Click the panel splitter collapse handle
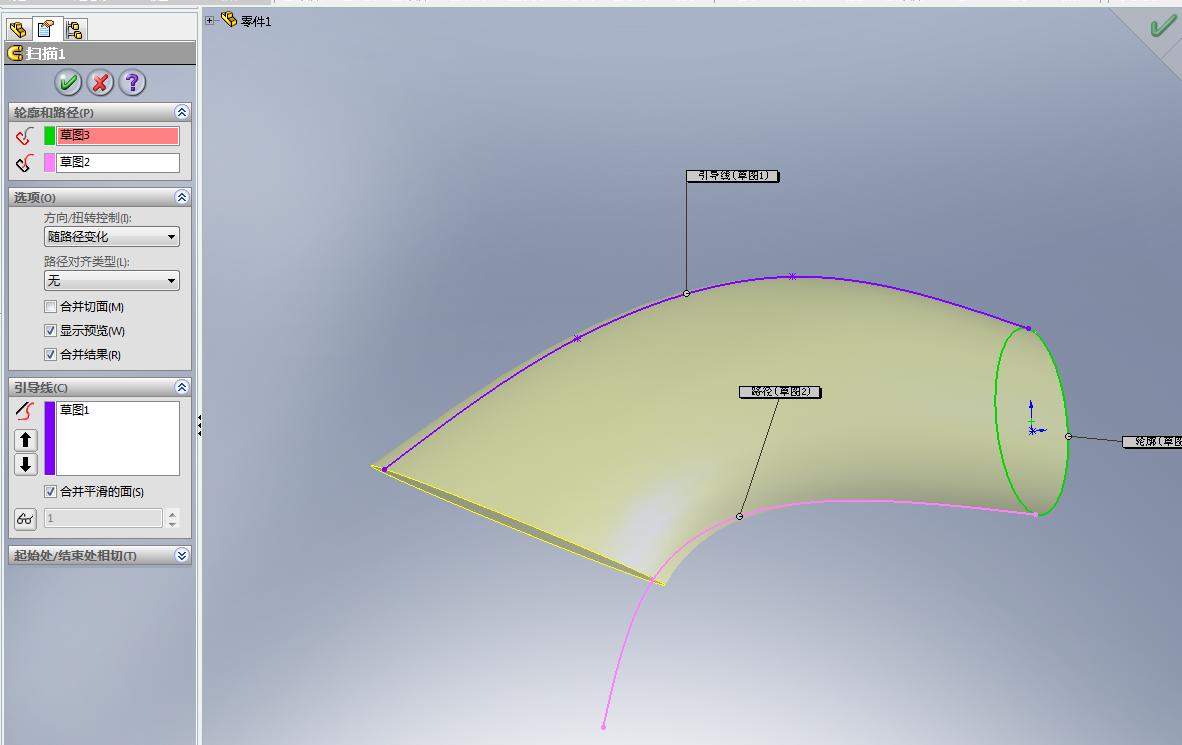Image resolution: width=1182 pixels, height=745 pixels. point(199,425)
